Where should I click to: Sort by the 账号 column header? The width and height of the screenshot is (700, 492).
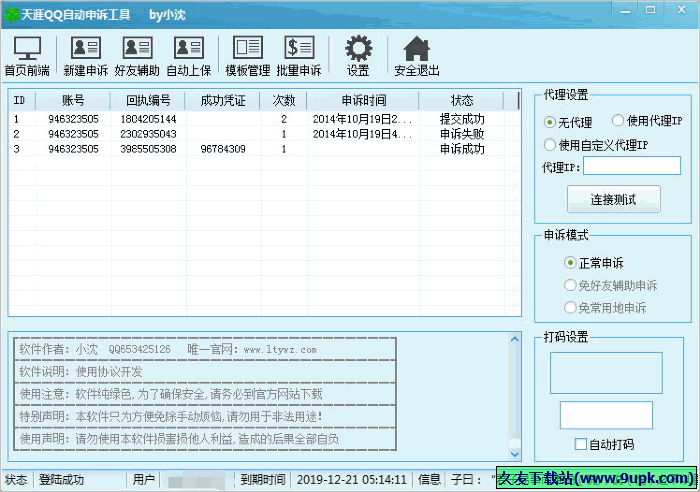pos(73,100)
